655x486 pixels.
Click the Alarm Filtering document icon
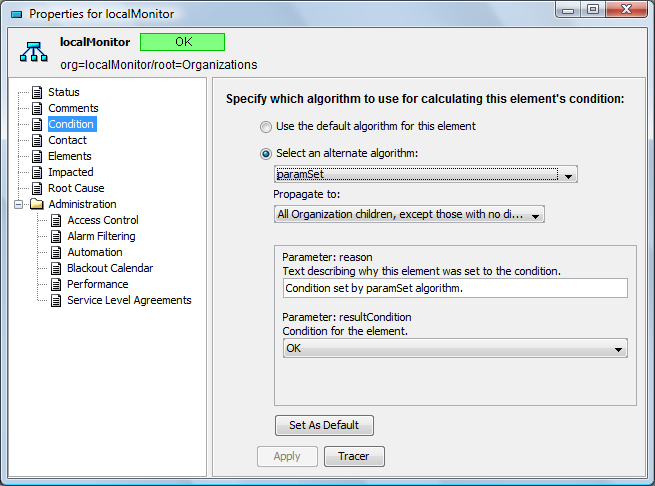click(56, 237)
